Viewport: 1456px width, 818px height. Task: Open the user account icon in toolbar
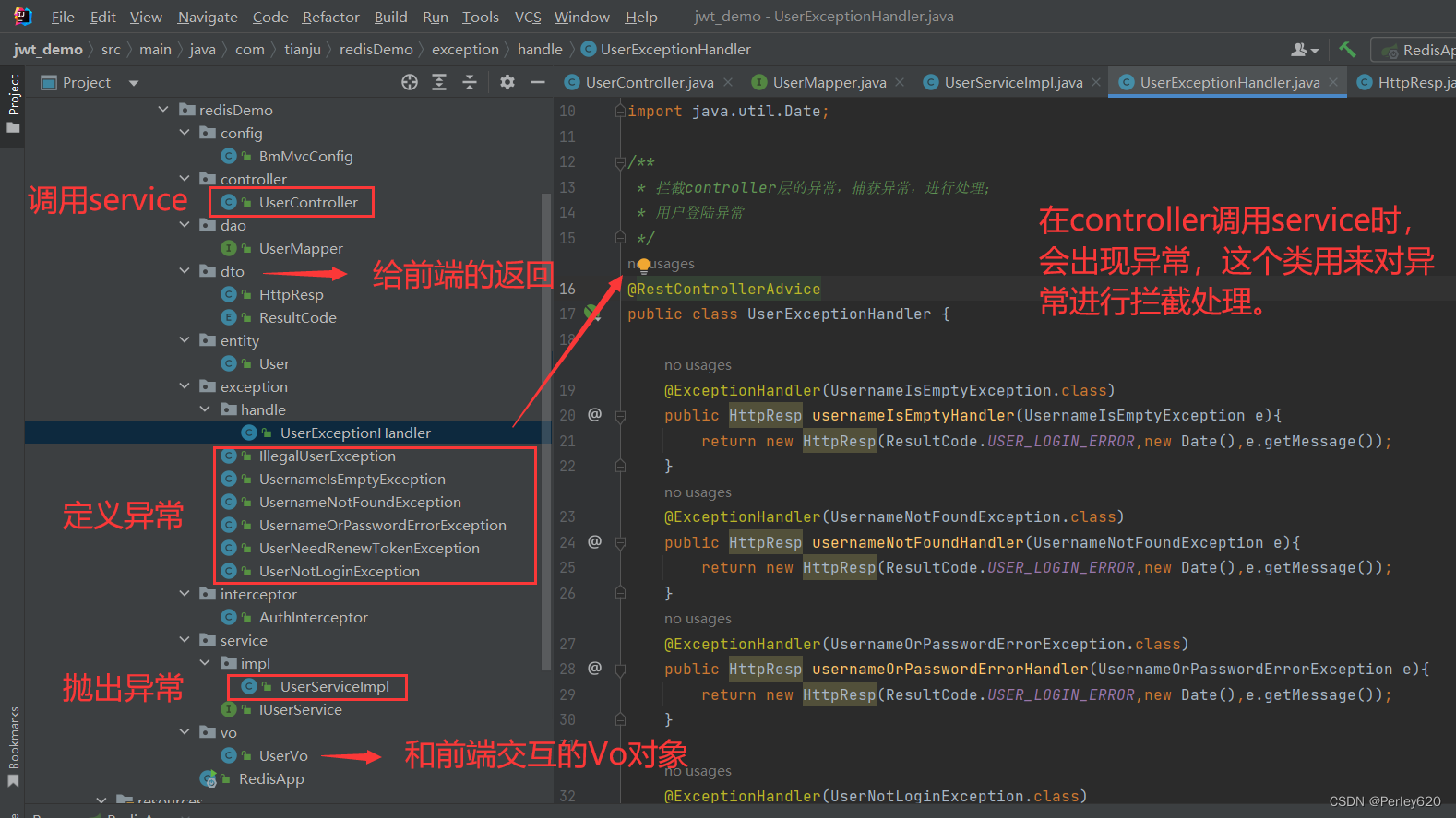1304,50
